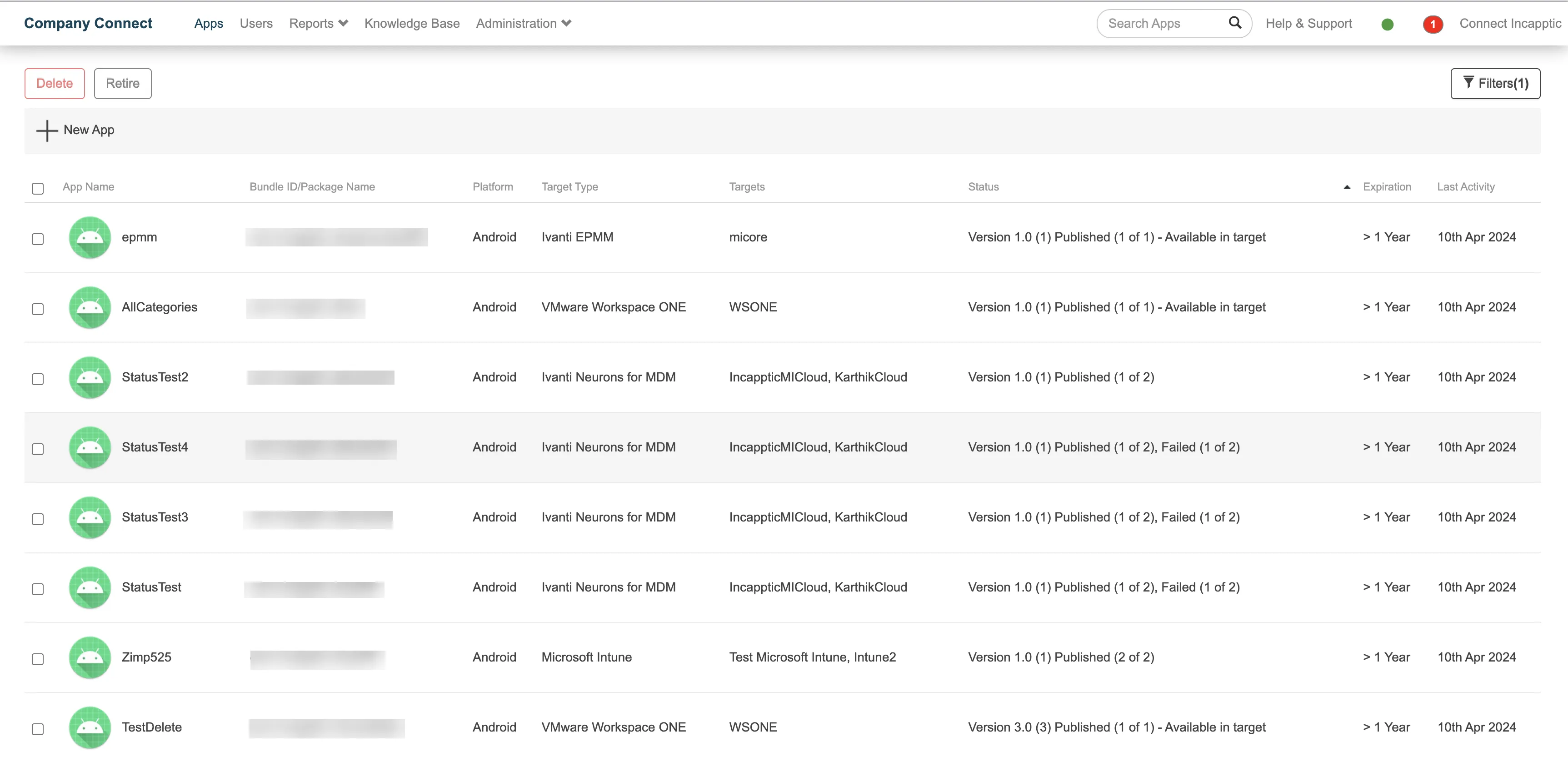Sort by the Expiration column header
This screenshot has width=1568, height=762.
click(1387, 187)
